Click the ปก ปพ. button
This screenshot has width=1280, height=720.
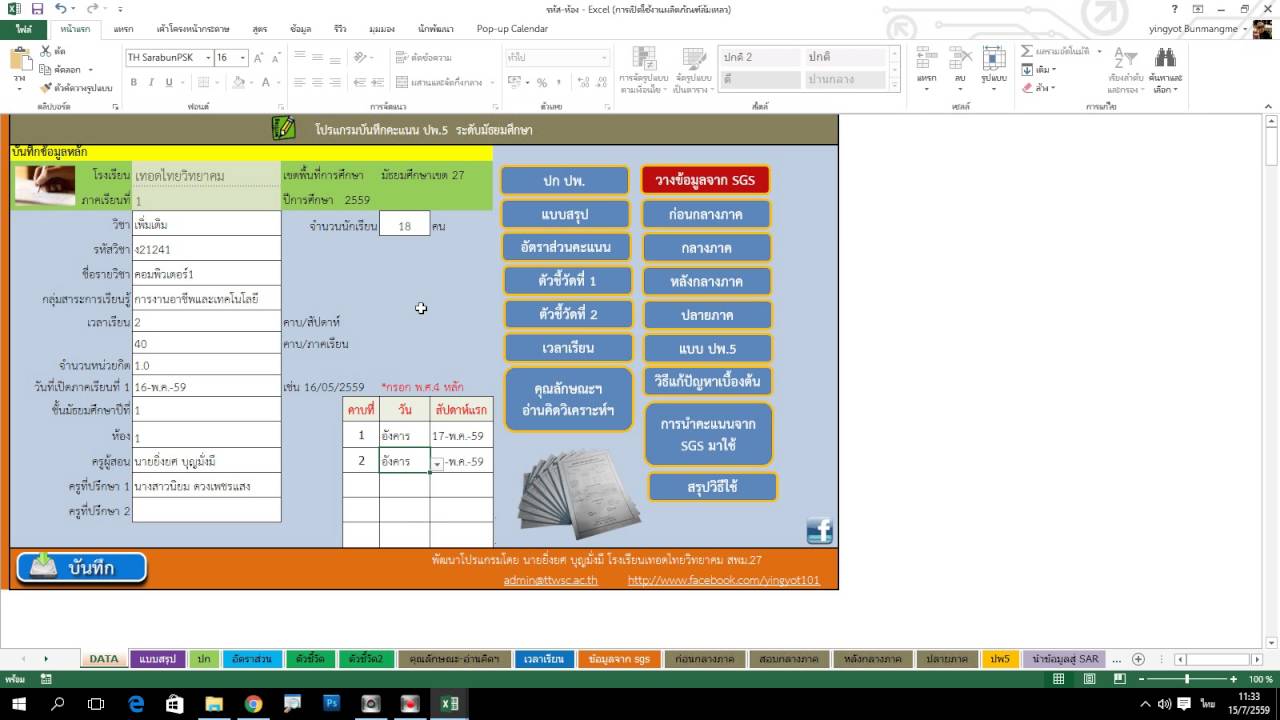click(x=565, y=181)
